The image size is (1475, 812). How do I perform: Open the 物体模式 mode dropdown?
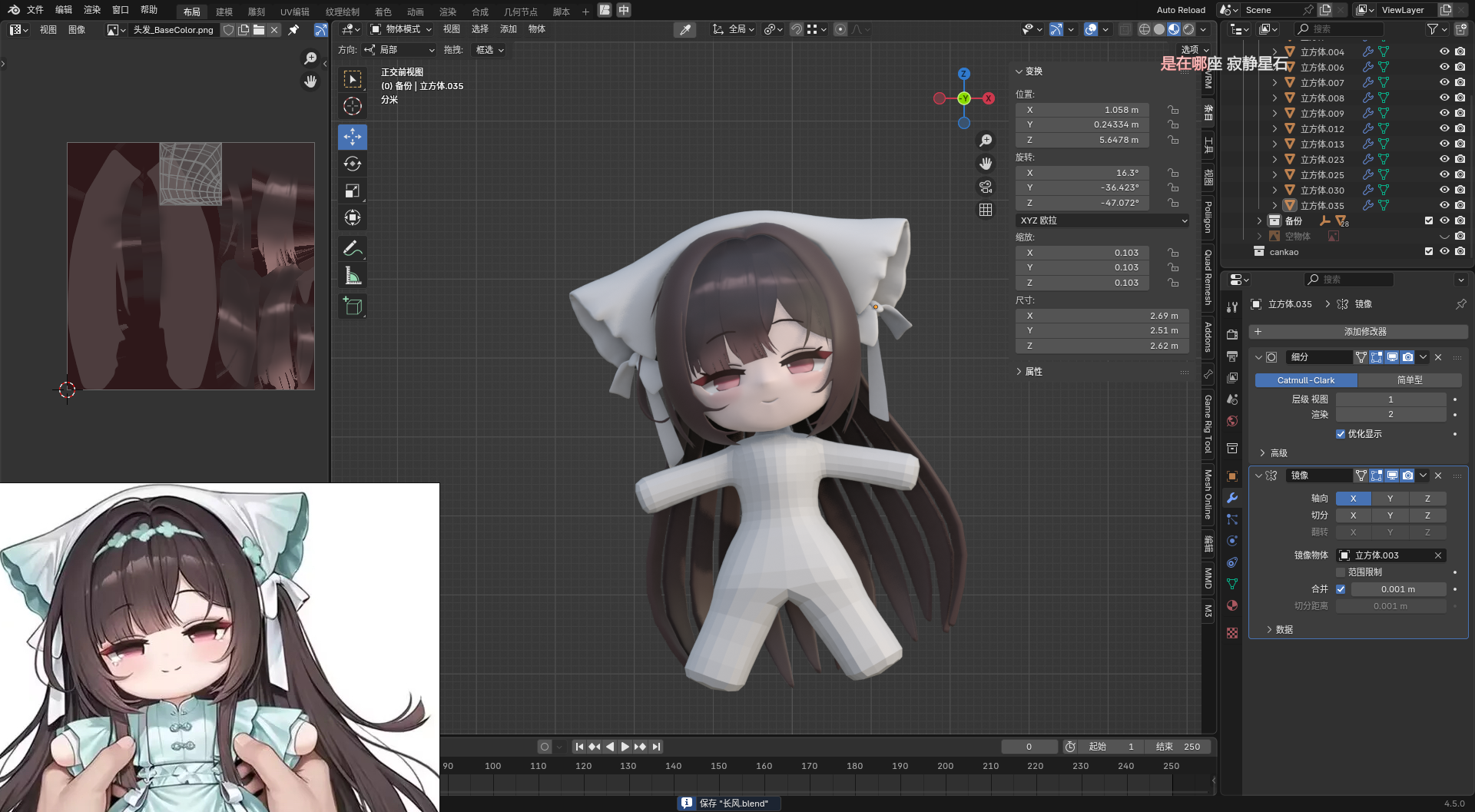pyautogui.click(x=401, y=29)
